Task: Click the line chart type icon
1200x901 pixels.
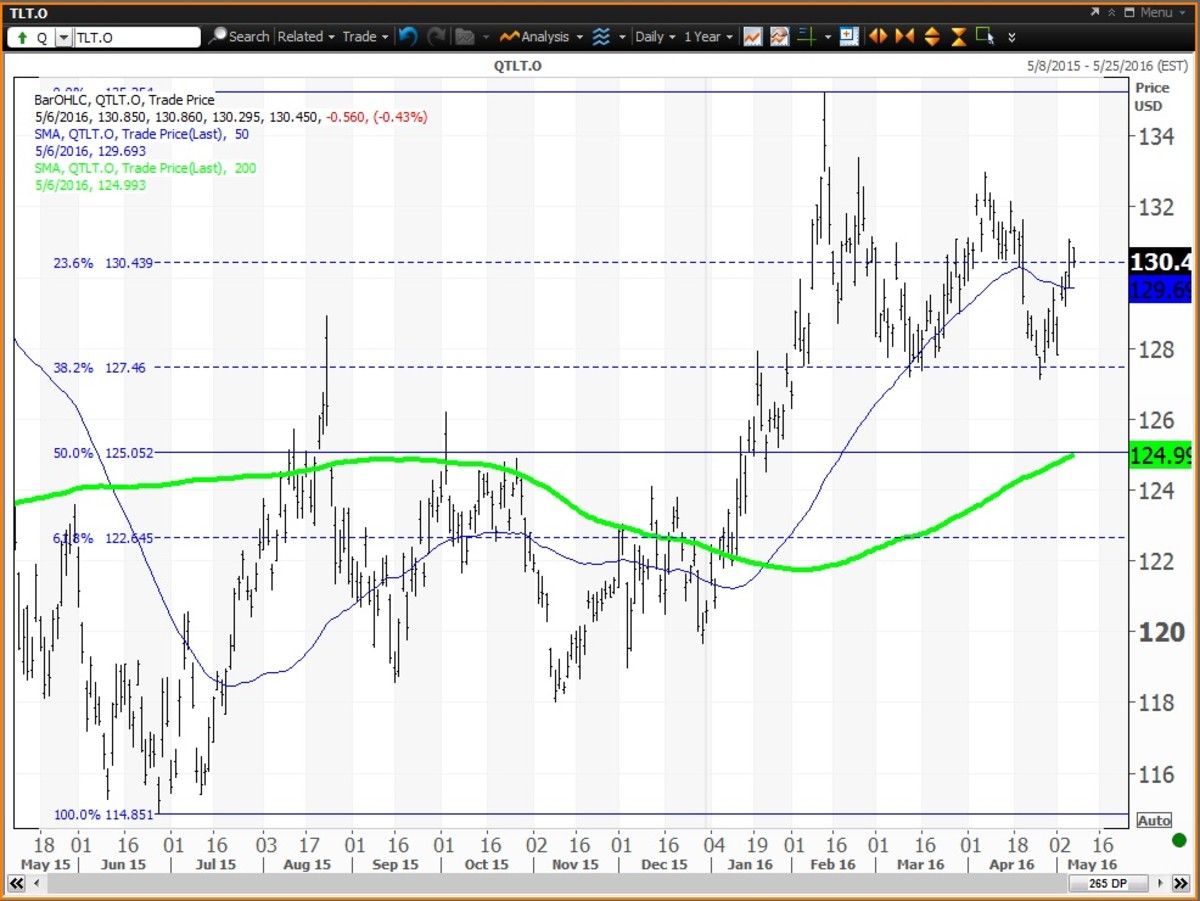Action: (x=752, y=37)
